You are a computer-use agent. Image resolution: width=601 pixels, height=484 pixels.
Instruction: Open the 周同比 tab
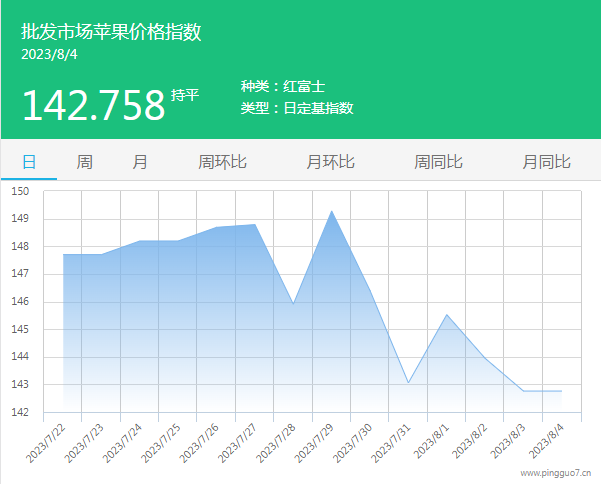tap(438, 162)
